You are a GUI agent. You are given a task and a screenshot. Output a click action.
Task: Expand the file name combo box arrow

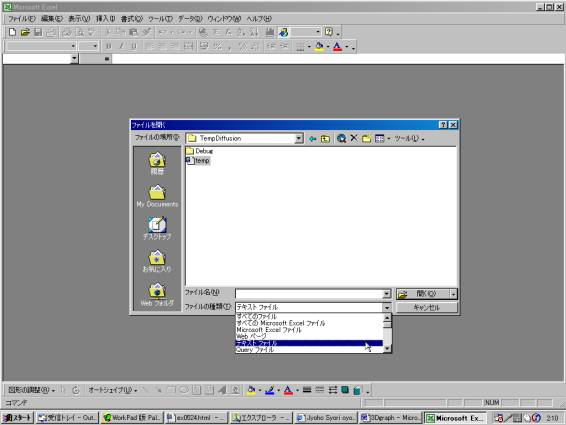[x=386, y=294]
